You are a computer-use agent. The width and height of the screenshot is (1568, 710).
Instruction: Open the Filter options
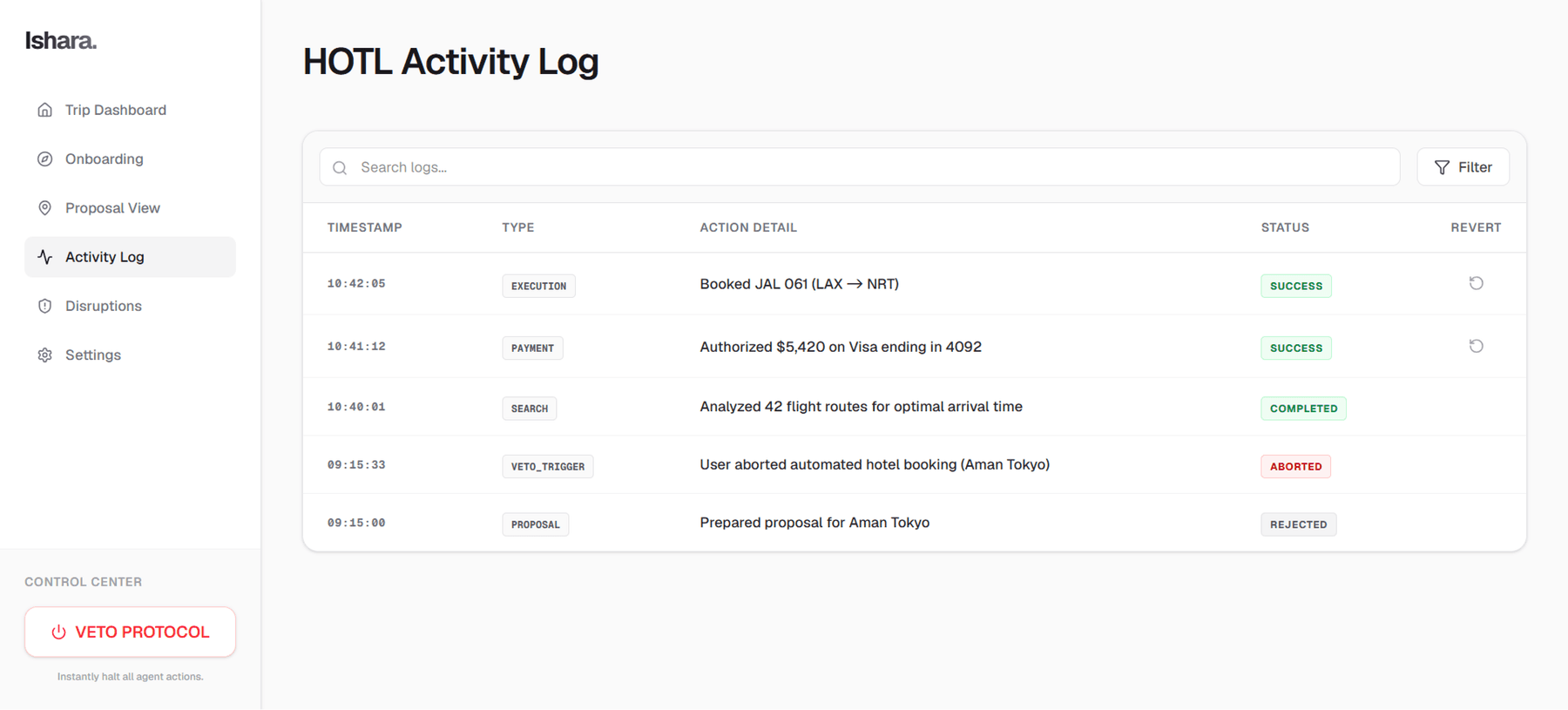[1463, 167]
